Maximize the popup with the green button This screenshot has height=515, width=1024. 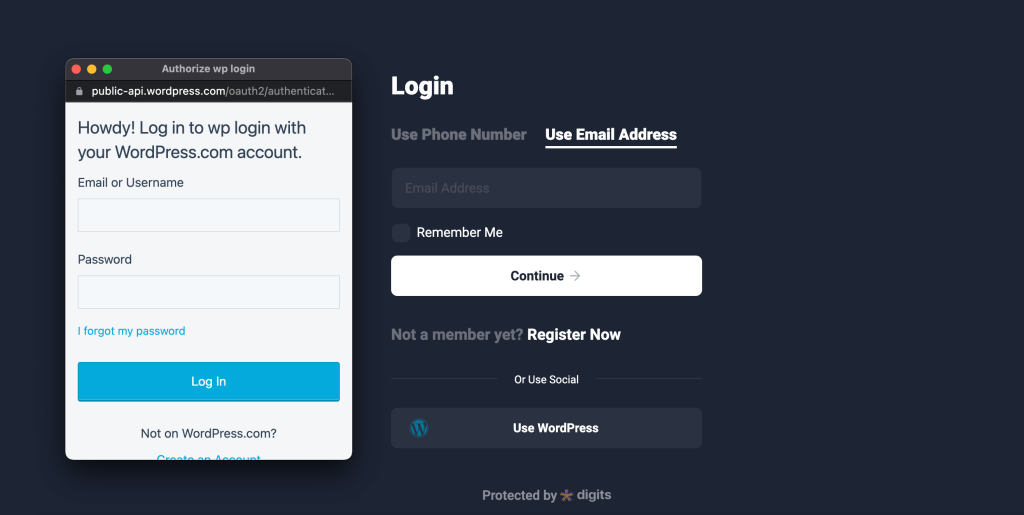(x=107, y=69)
